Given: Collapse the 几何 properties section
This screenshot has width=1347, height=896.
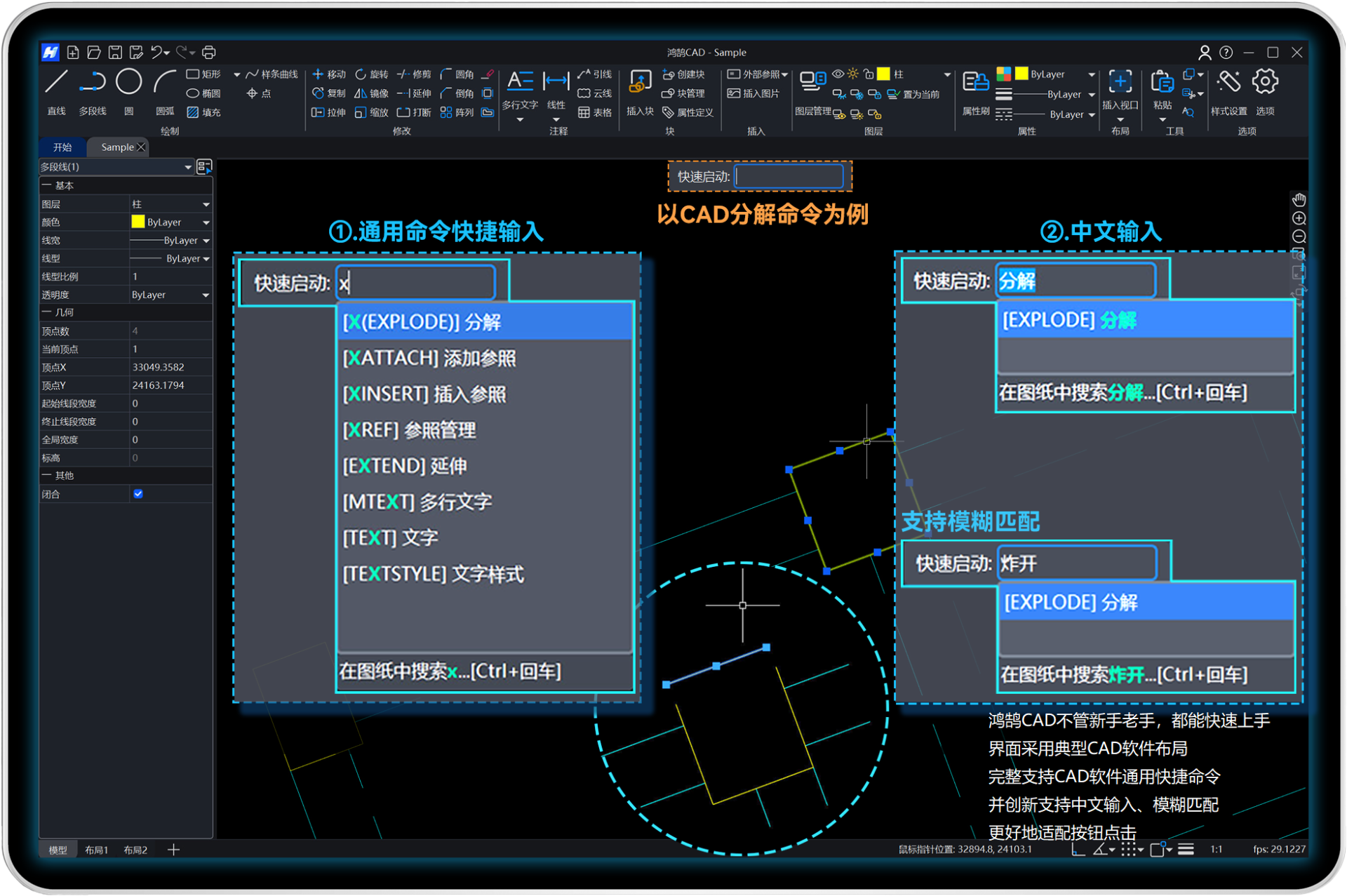Looking at the screenshot, I should pos(47,312).
